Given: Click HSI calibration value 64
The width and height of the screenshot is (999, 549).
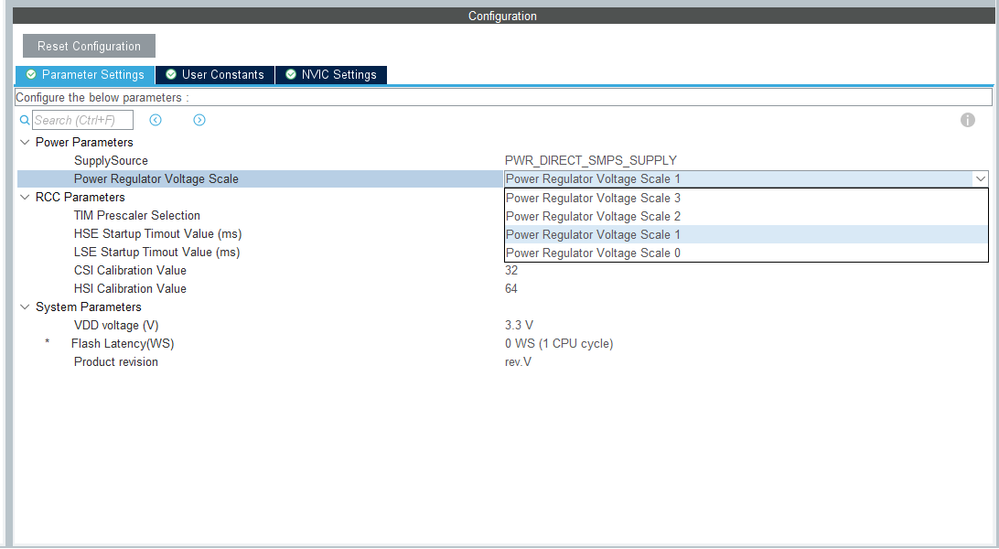Looking at the screenshot, I should pos(511,289).
